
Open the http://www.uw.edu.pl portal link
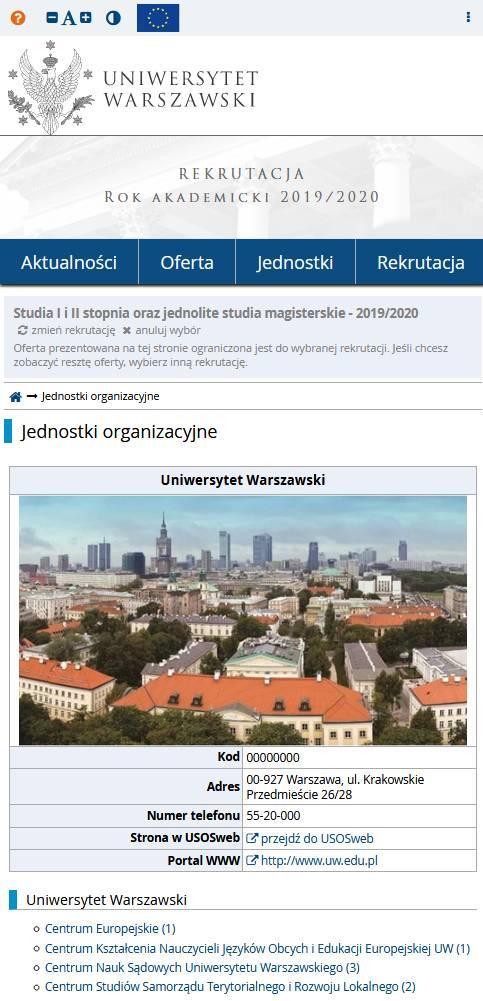coord(312,861)
